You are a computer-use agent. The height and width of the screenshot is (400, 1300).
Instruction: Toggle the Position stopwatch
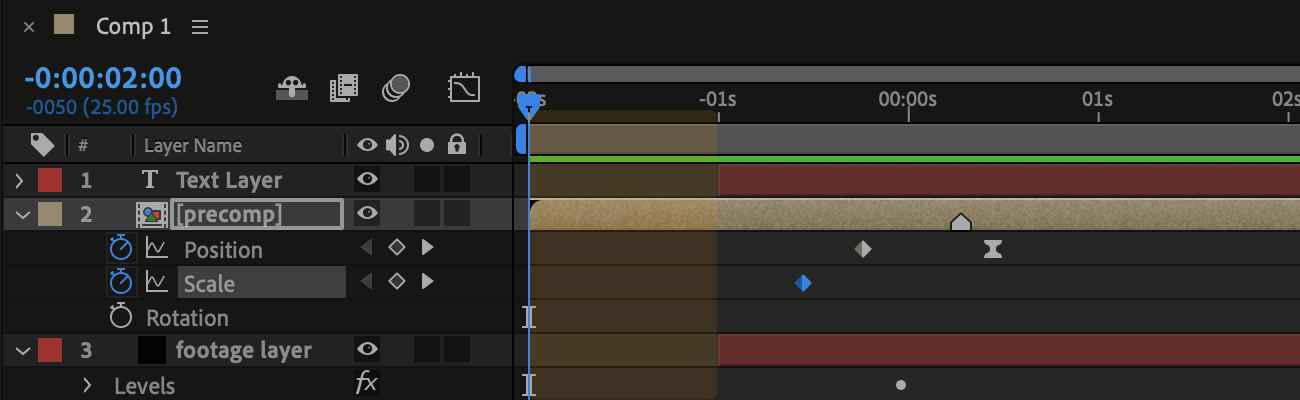click(121, 249)
